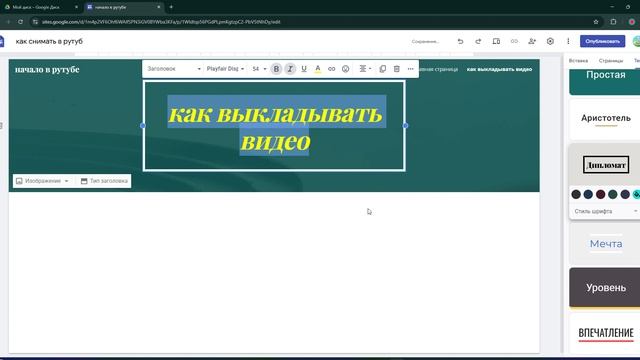Click Тип заголовка button
This screenshot has height=360, width=640.
[104, 181]
